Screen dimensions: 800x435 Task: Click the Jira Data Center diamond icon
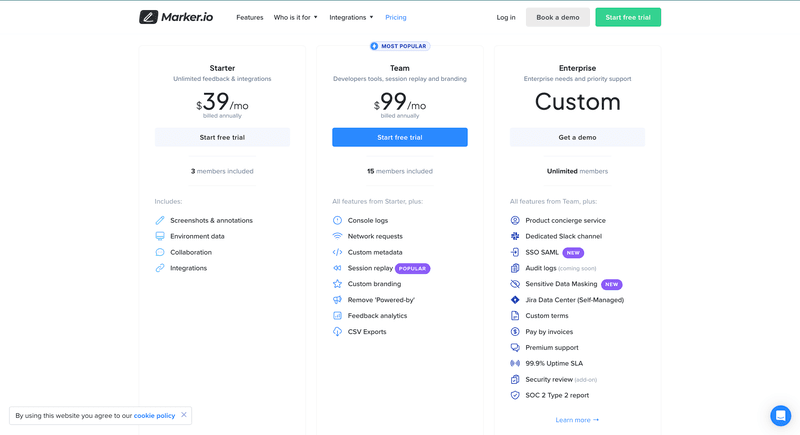(x=515, y=300)
